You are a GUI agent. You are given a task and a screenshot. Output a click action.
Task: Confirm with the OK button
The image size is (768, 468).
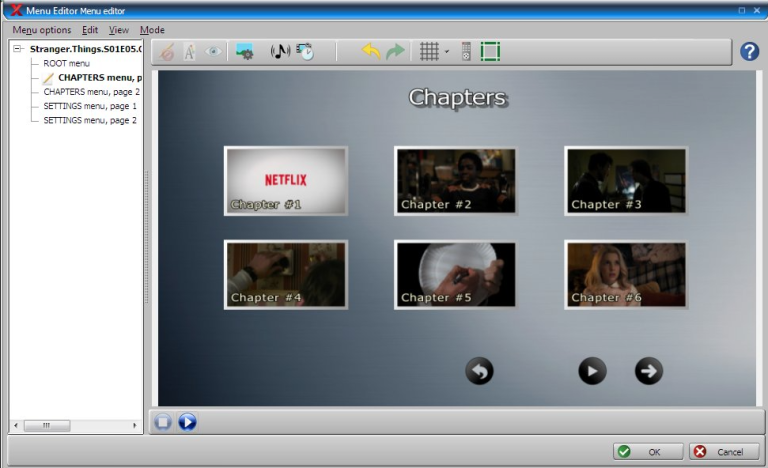tap(648, 451)
